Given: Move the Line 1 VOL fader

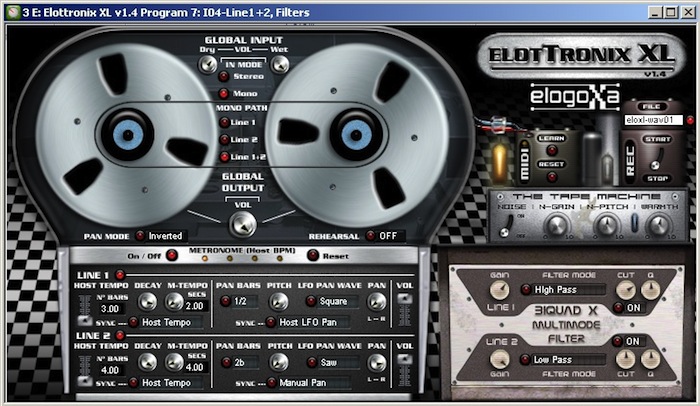Looking at the screenshot, I should tap(405, 299).
